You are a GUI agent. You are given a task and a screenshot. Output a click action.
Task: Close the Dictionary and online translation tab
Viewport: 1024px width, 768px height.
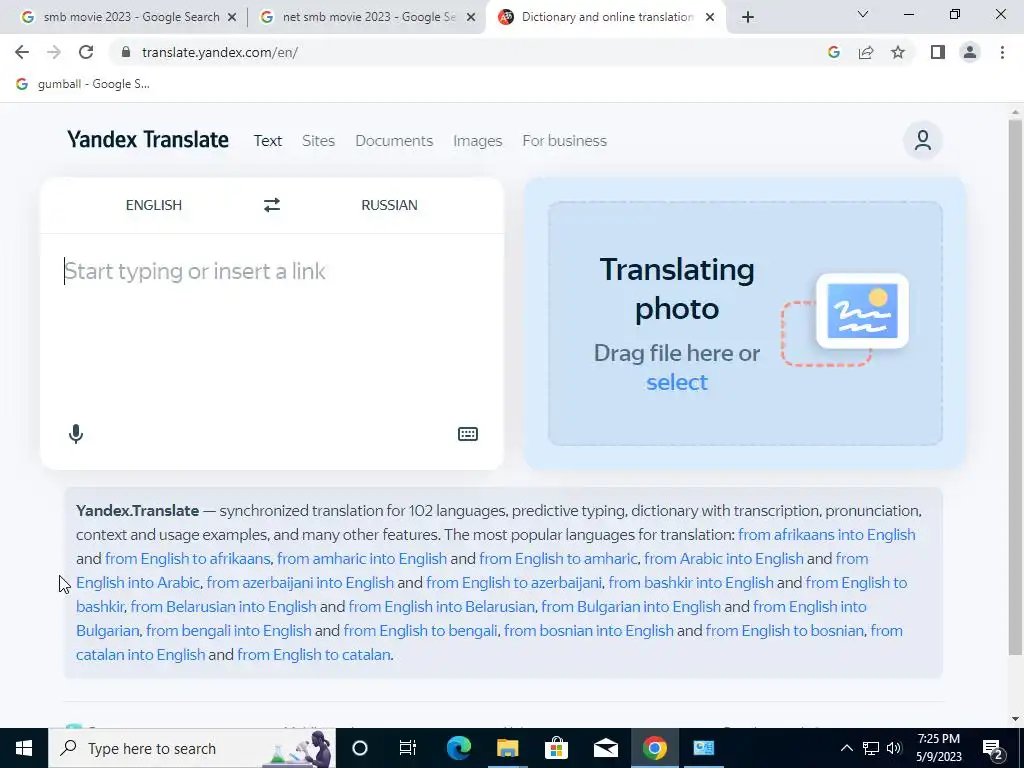pos(710,17)
